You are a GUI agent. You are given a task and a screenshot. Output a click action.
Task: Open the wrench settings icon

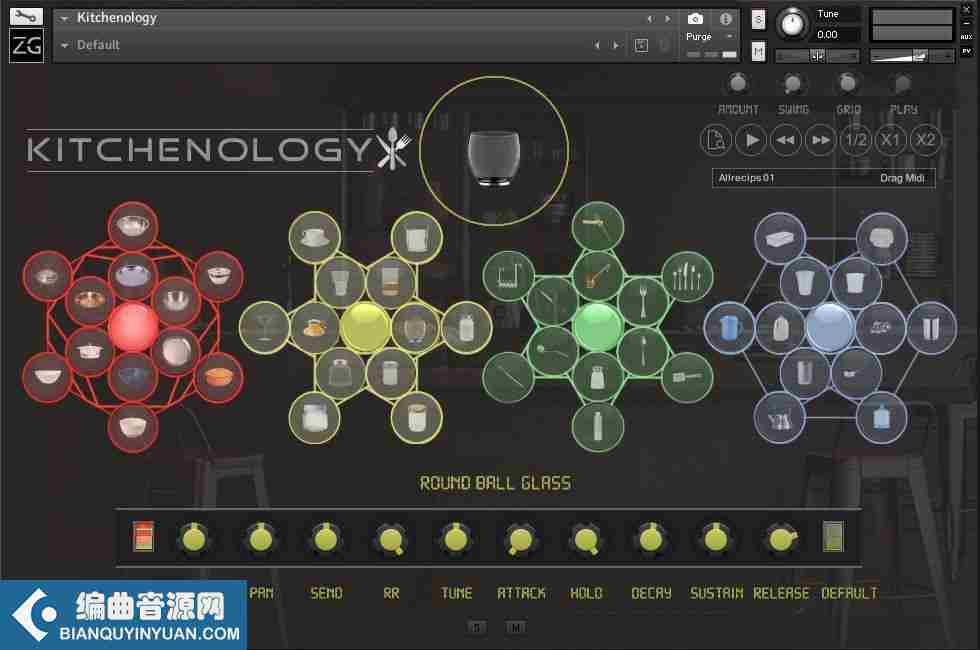[x=26, y=16]
